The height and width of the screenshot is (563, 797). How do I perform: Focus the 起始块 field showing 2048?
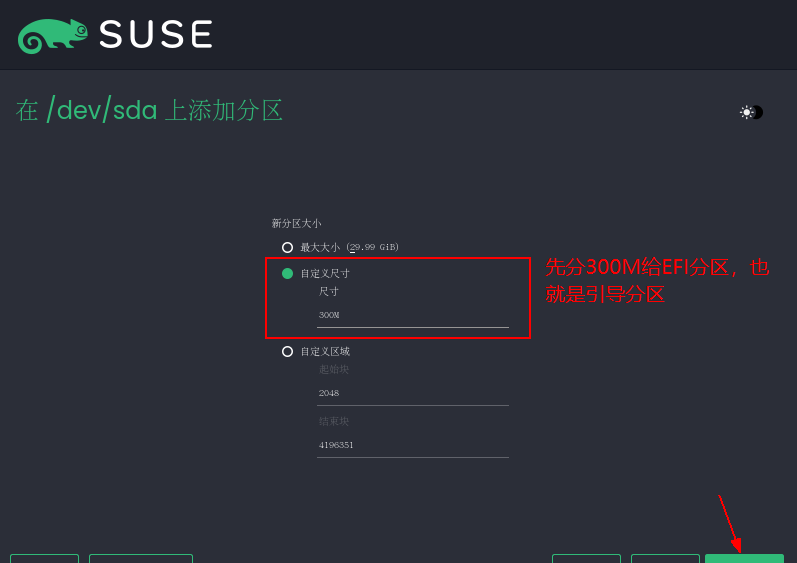[413, 394]
